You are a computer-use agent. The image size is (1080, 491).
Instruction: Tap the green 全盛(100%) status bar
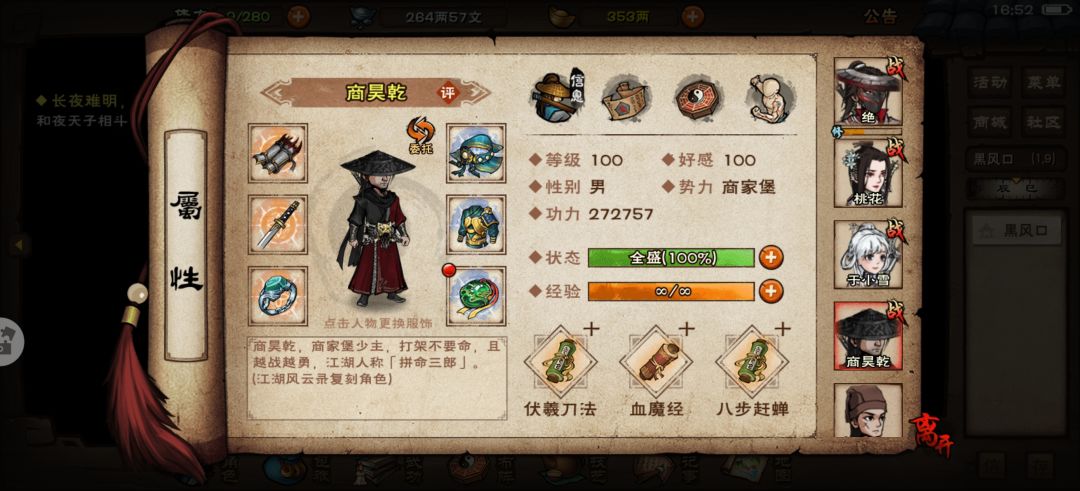pyautogui.click(x=671, y=258)
